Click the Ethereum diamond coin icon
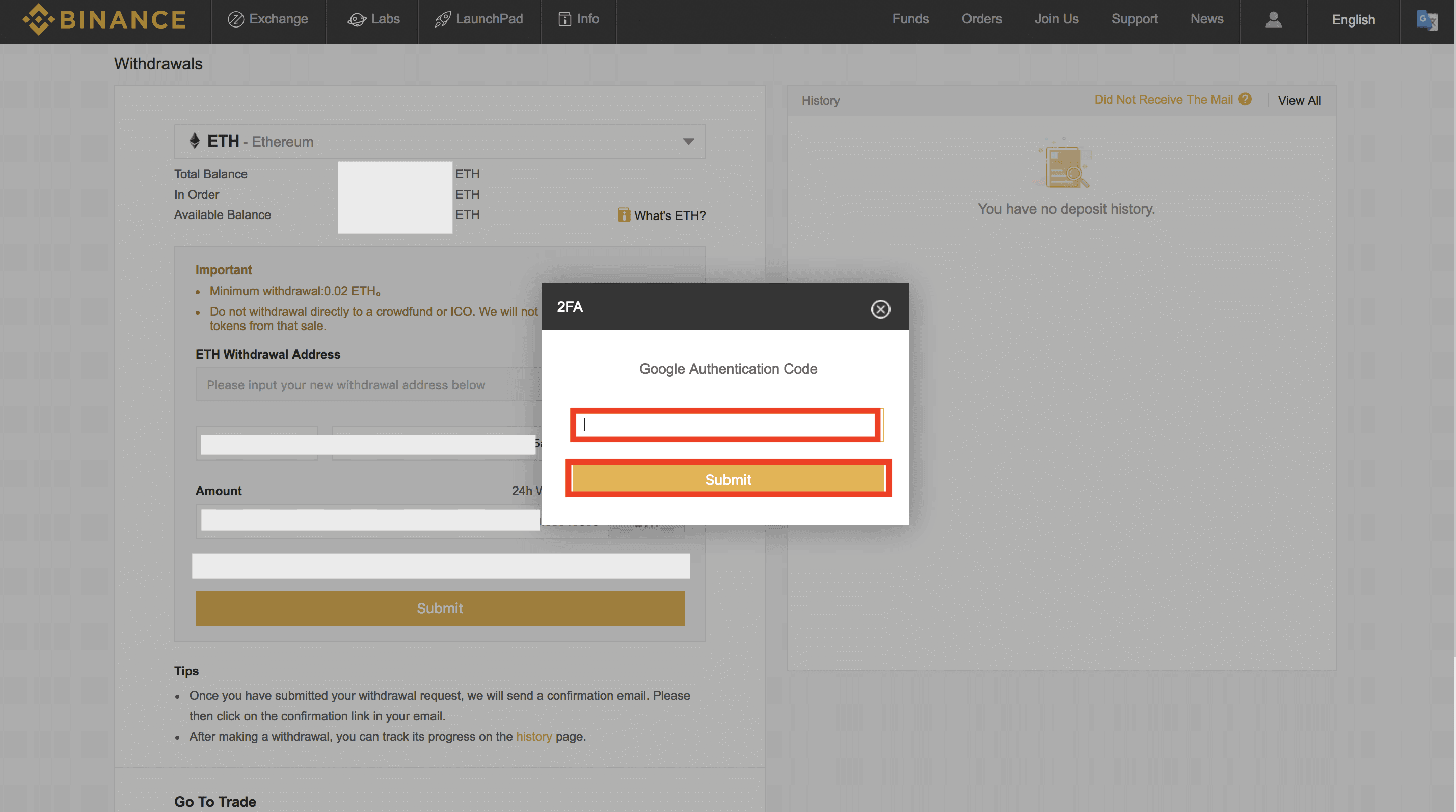1456x812 pixels. pyautogui.click(x=195, y=141)
